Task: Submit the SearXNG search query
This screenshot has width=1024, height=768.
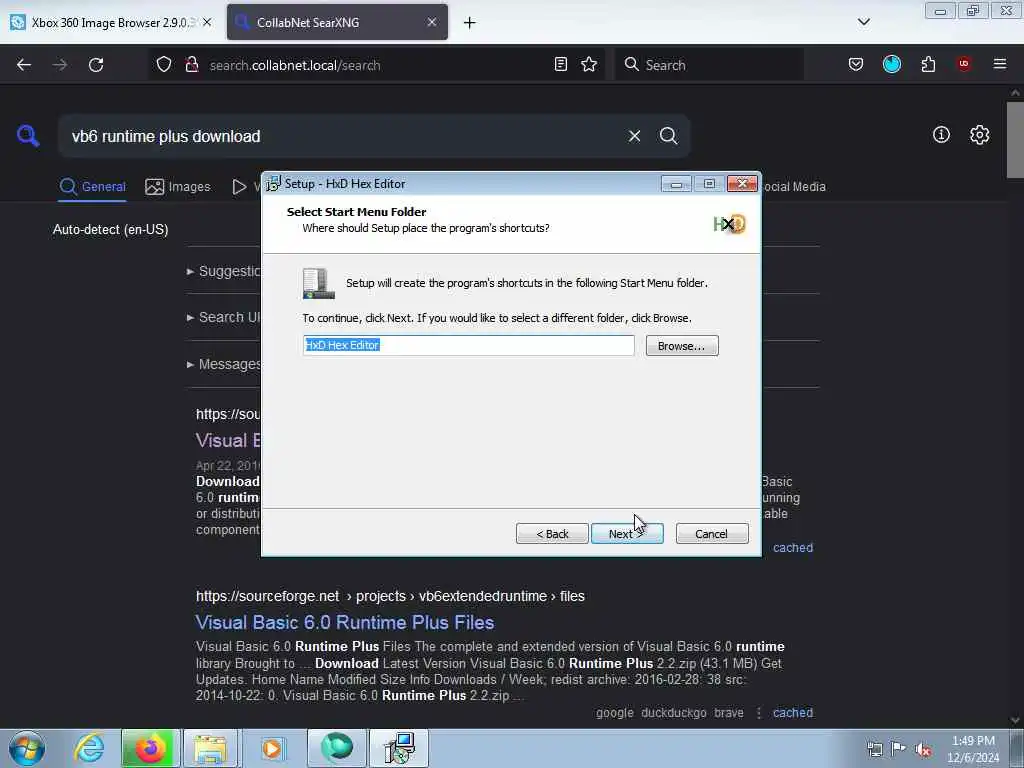Action: tap(669, 136)
